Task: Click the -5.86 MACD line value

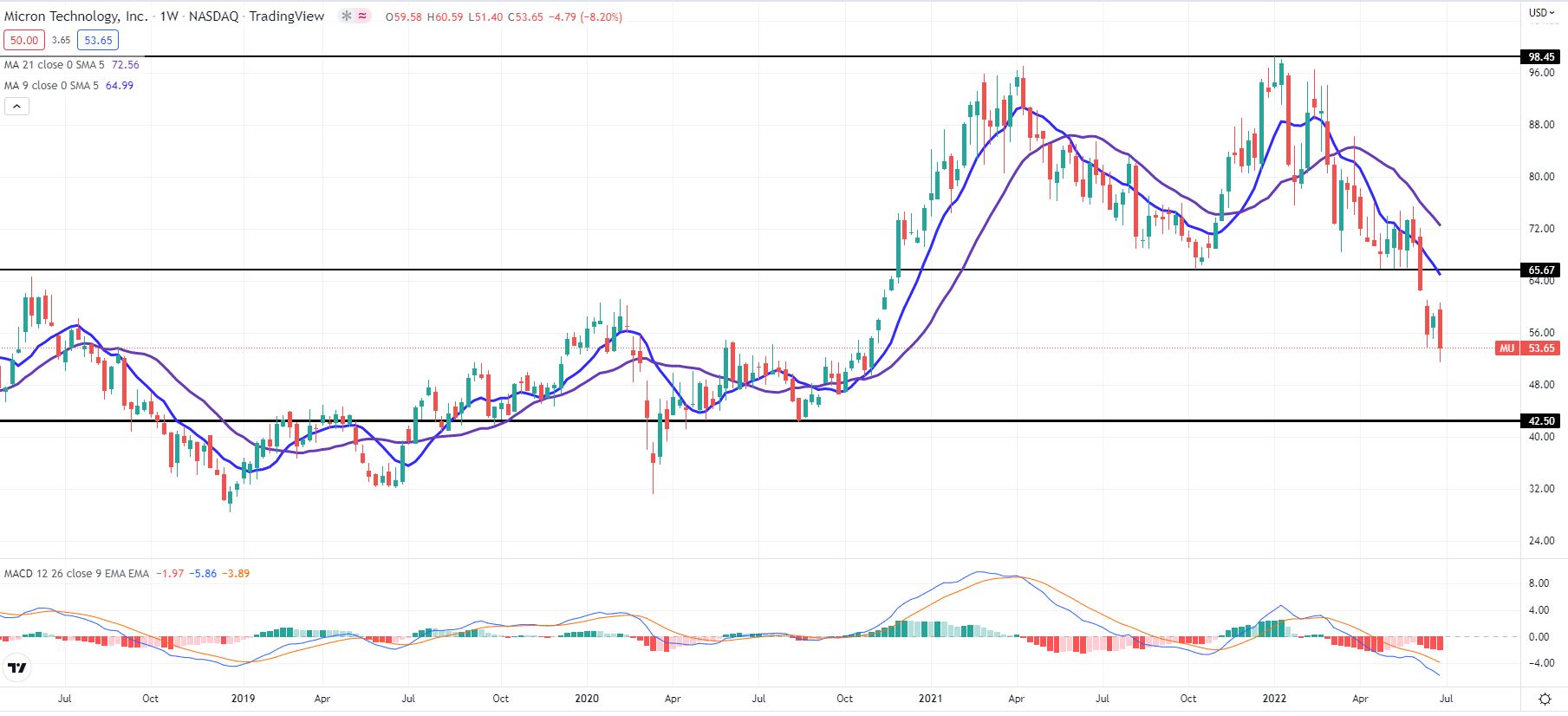Action: [205, 574]
